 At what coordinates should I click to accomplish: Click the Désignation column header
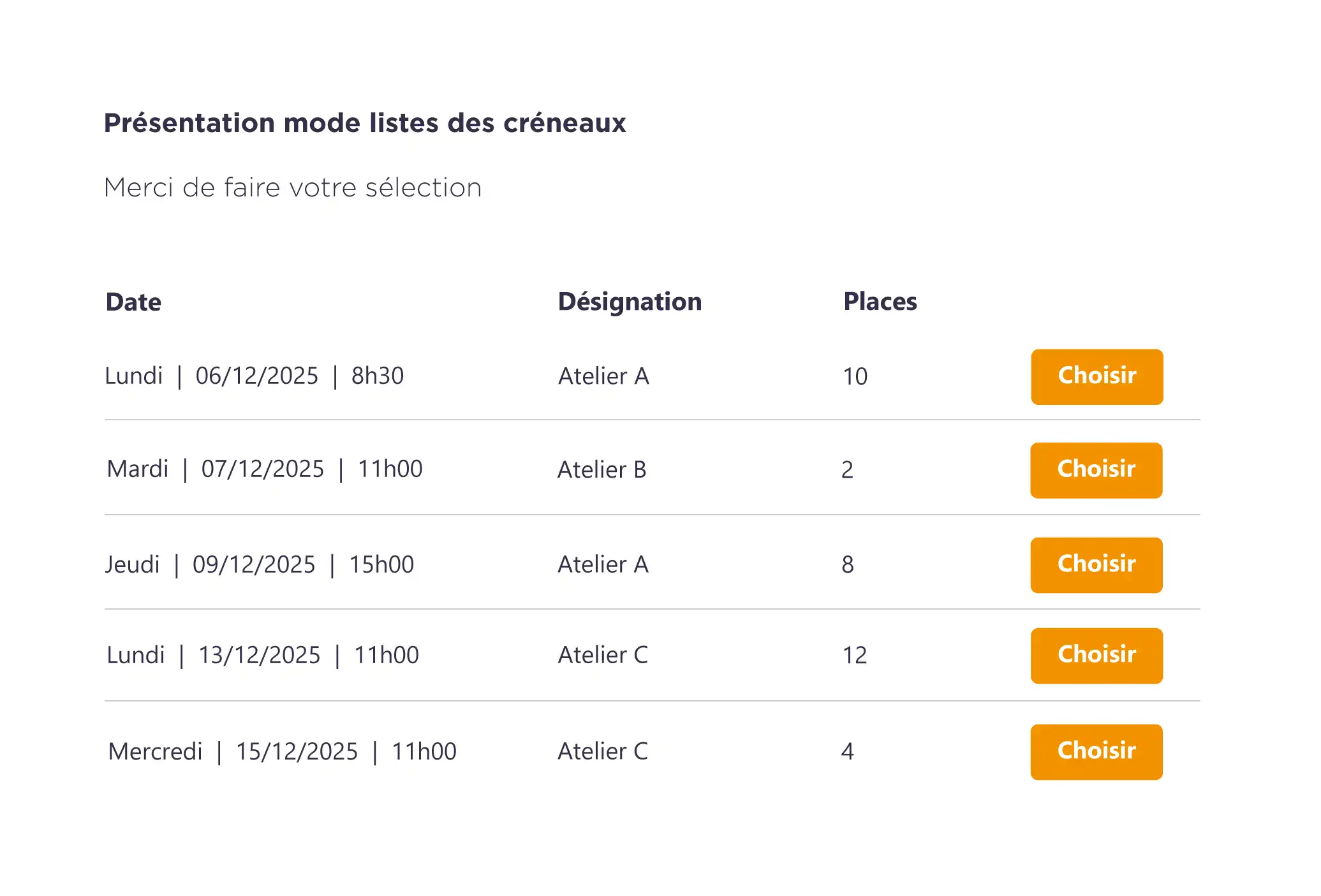pos(630,302)
